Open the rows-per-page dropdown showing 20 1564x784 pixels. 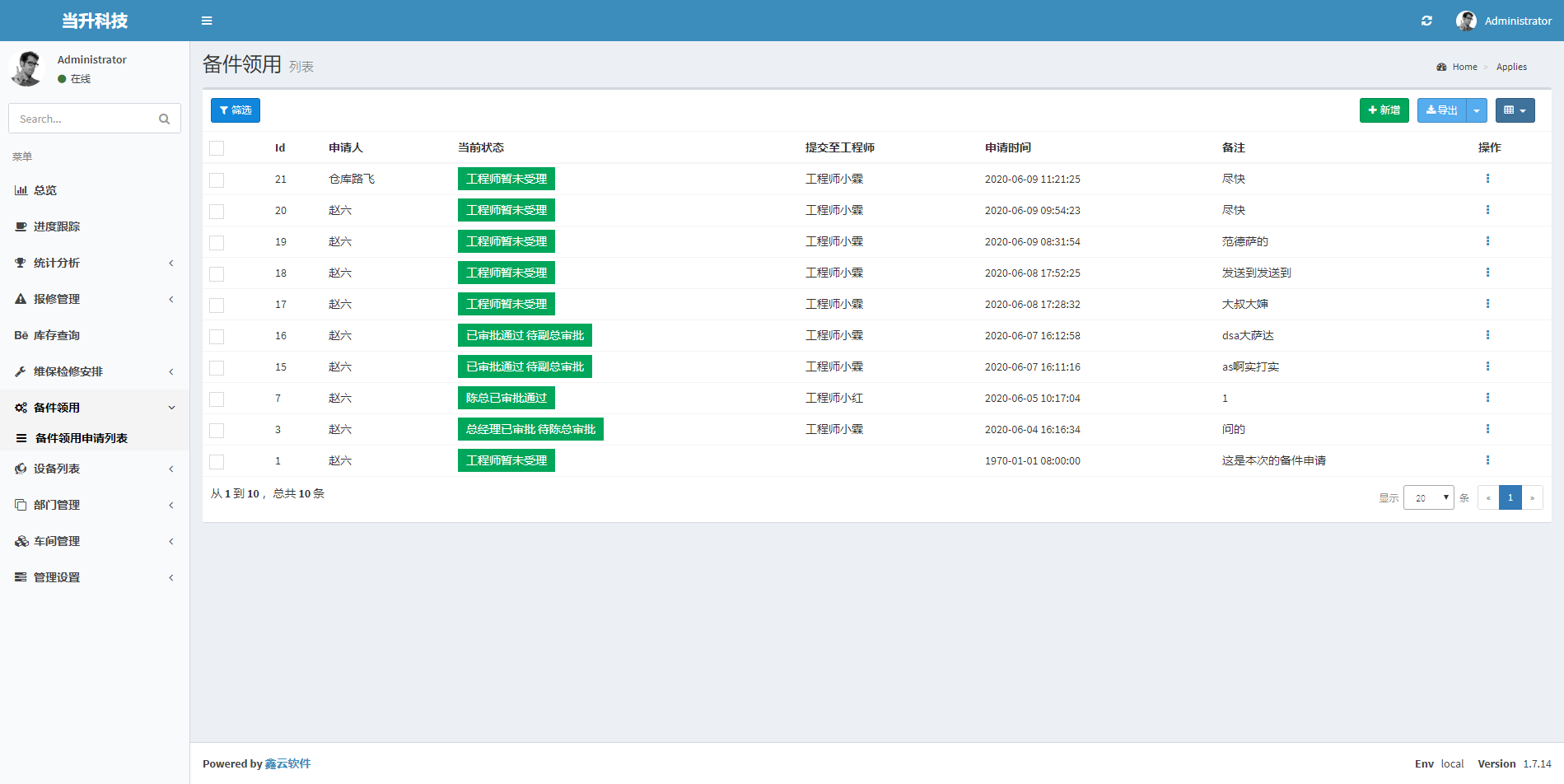pos(1428,497)
